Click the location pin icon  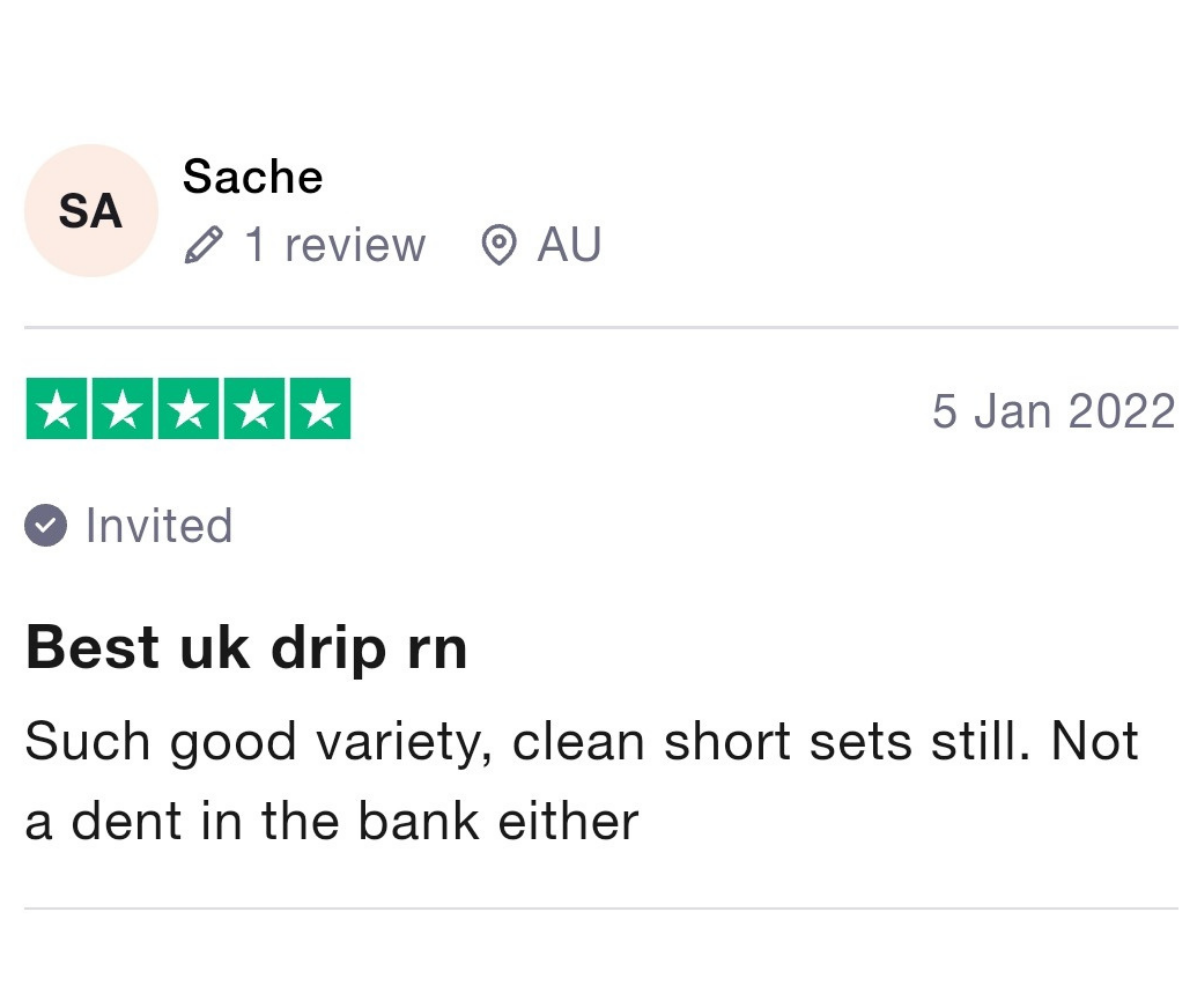(x=498, y=245)
